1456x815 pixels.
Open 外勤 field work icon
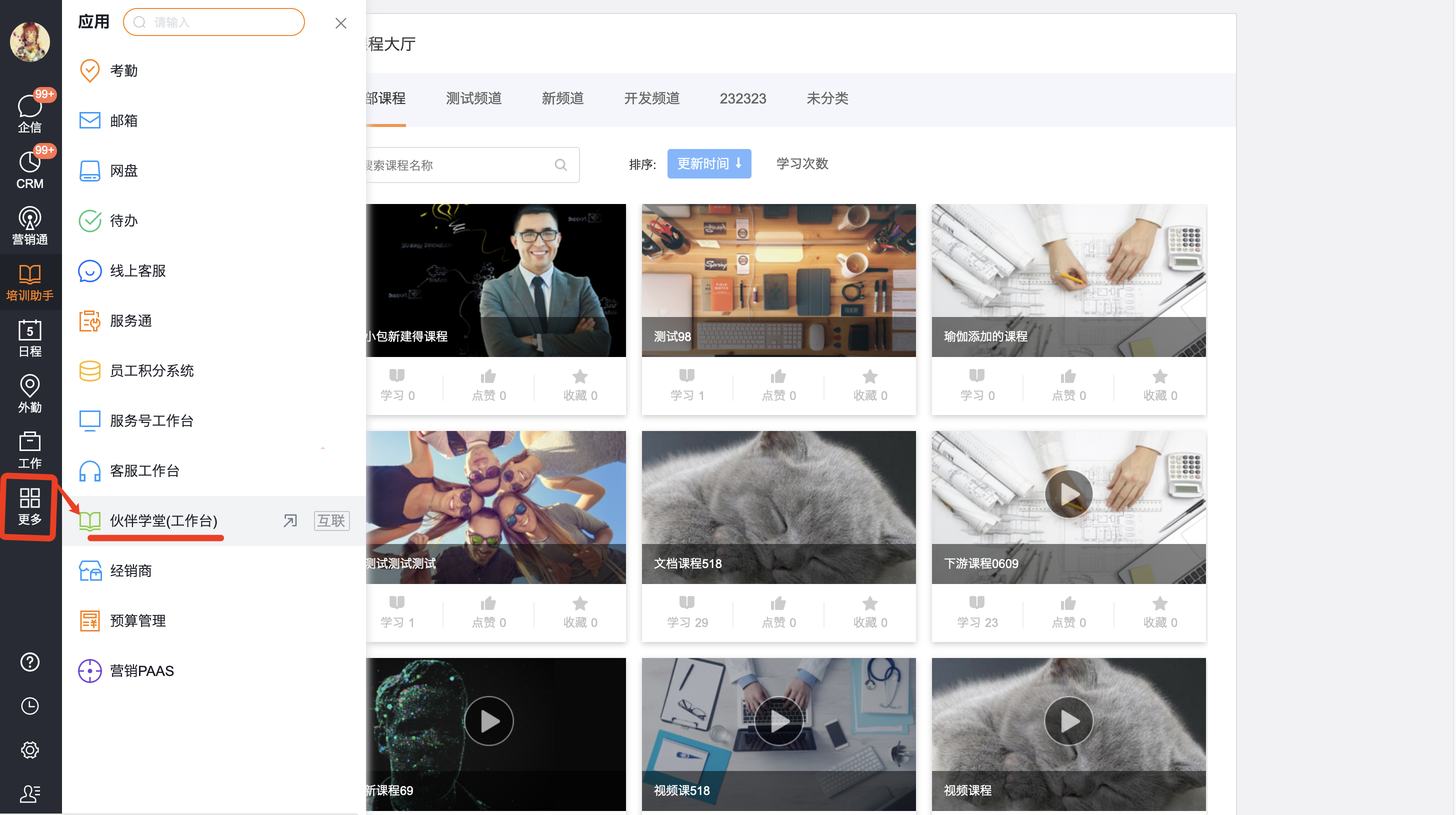point(30,394)
